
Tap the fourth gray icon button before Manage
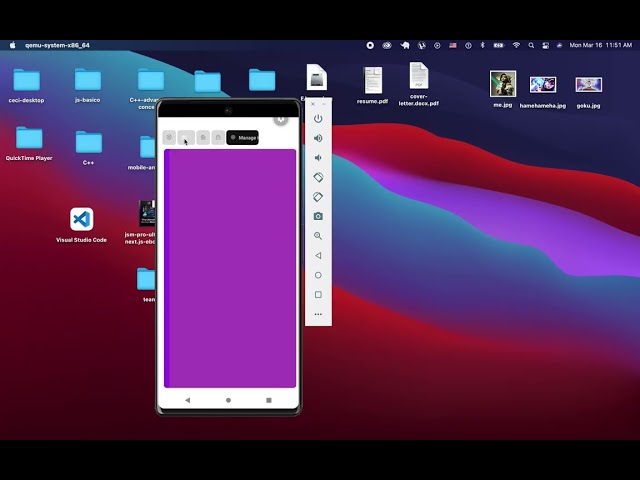point(218,138)
